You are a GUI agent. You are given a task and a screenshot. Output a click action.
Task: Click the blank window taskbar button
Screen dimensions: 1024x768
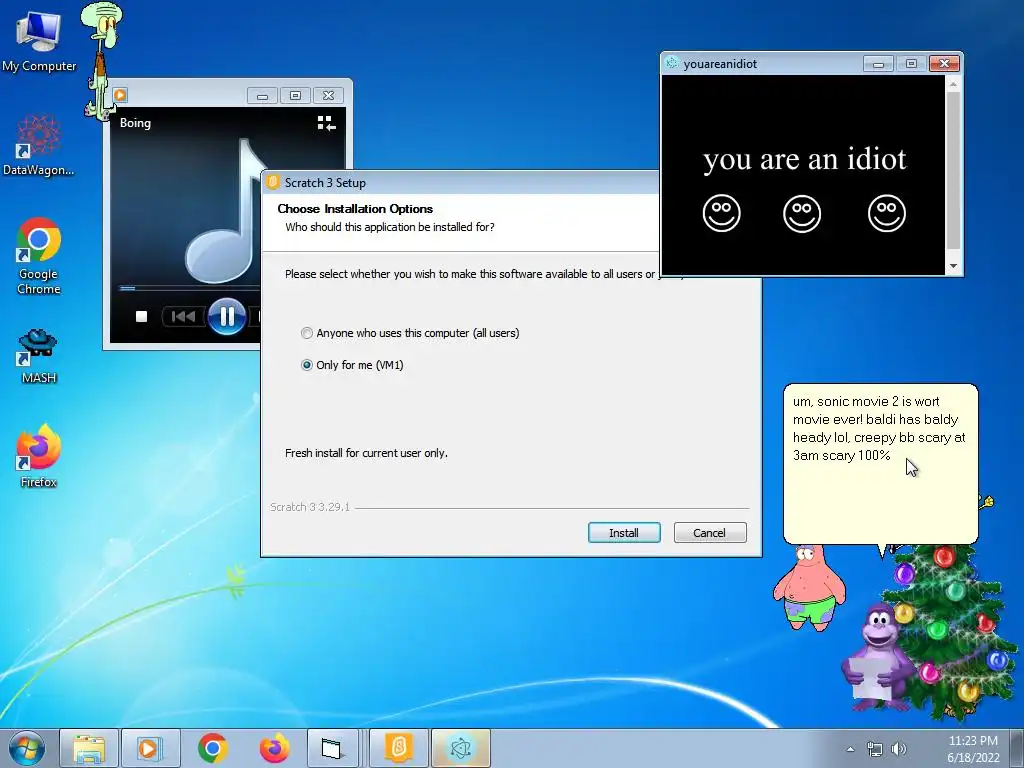tap(332, 748)
